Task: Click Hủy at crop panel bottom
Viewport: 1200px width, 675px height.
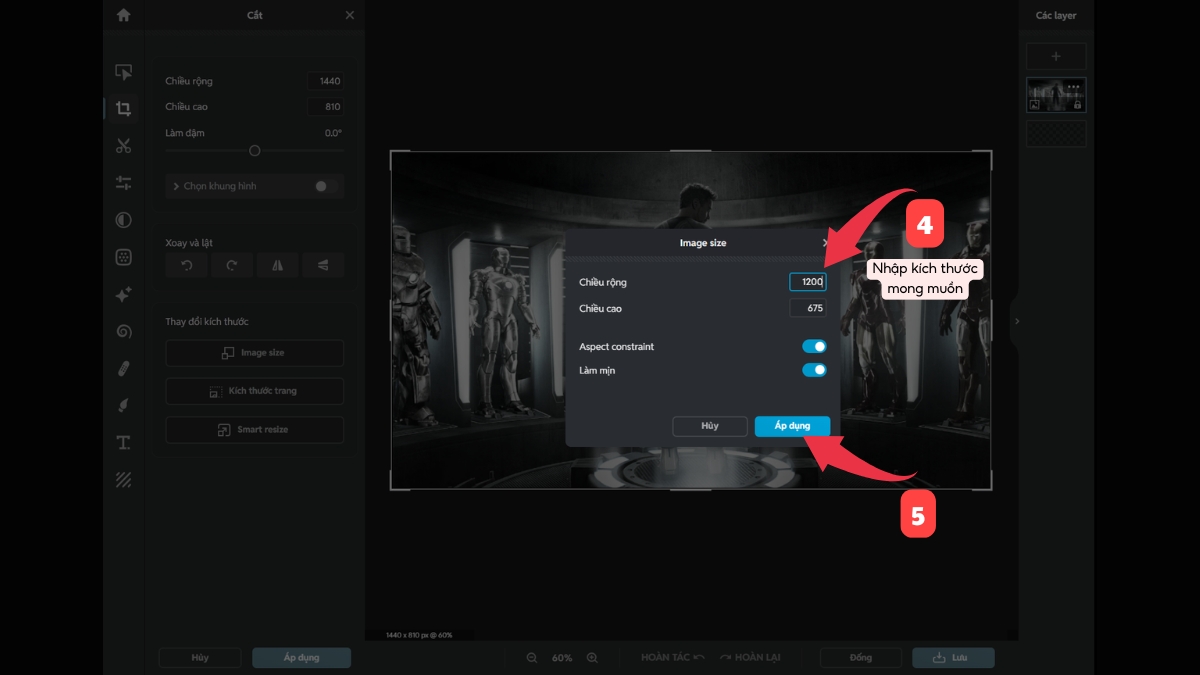Action: (200, 658)
